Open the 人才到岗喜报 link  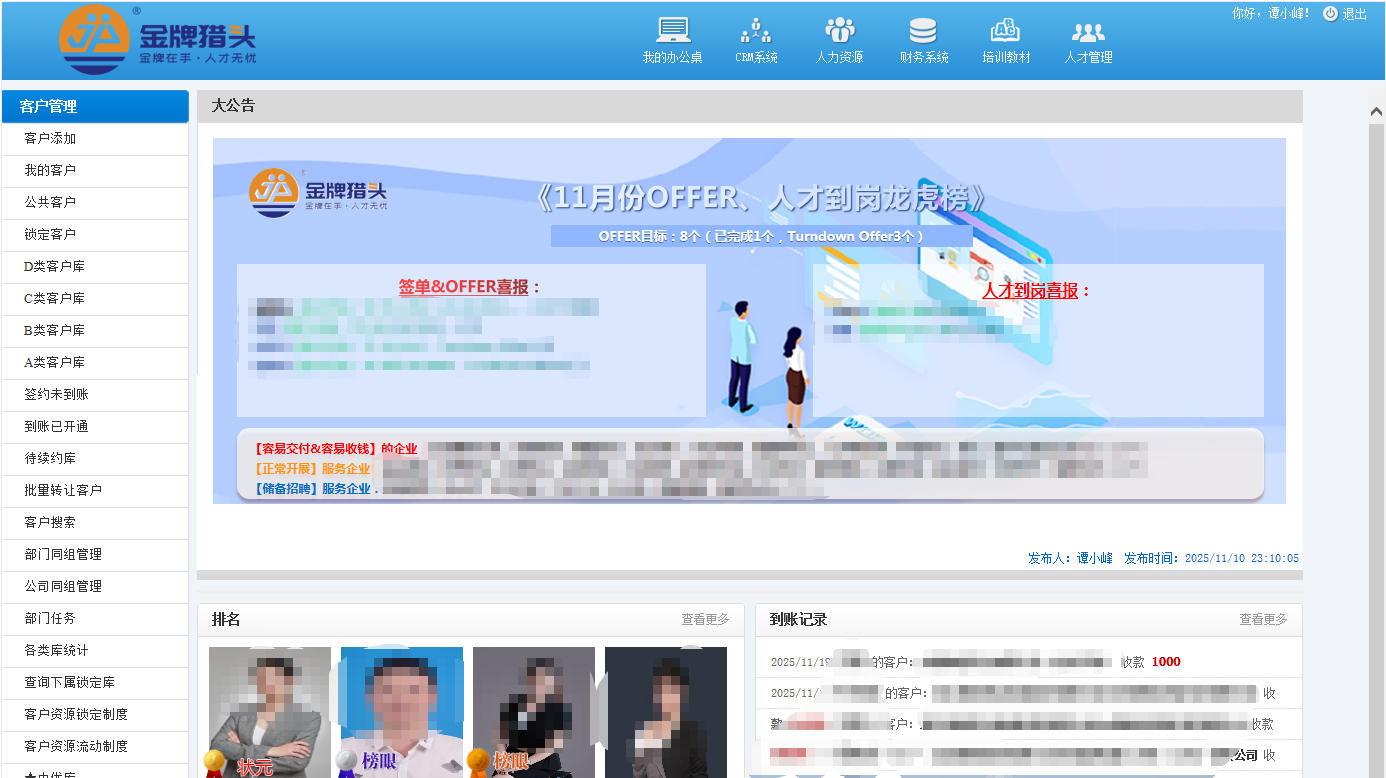(x=1030, y=291)
